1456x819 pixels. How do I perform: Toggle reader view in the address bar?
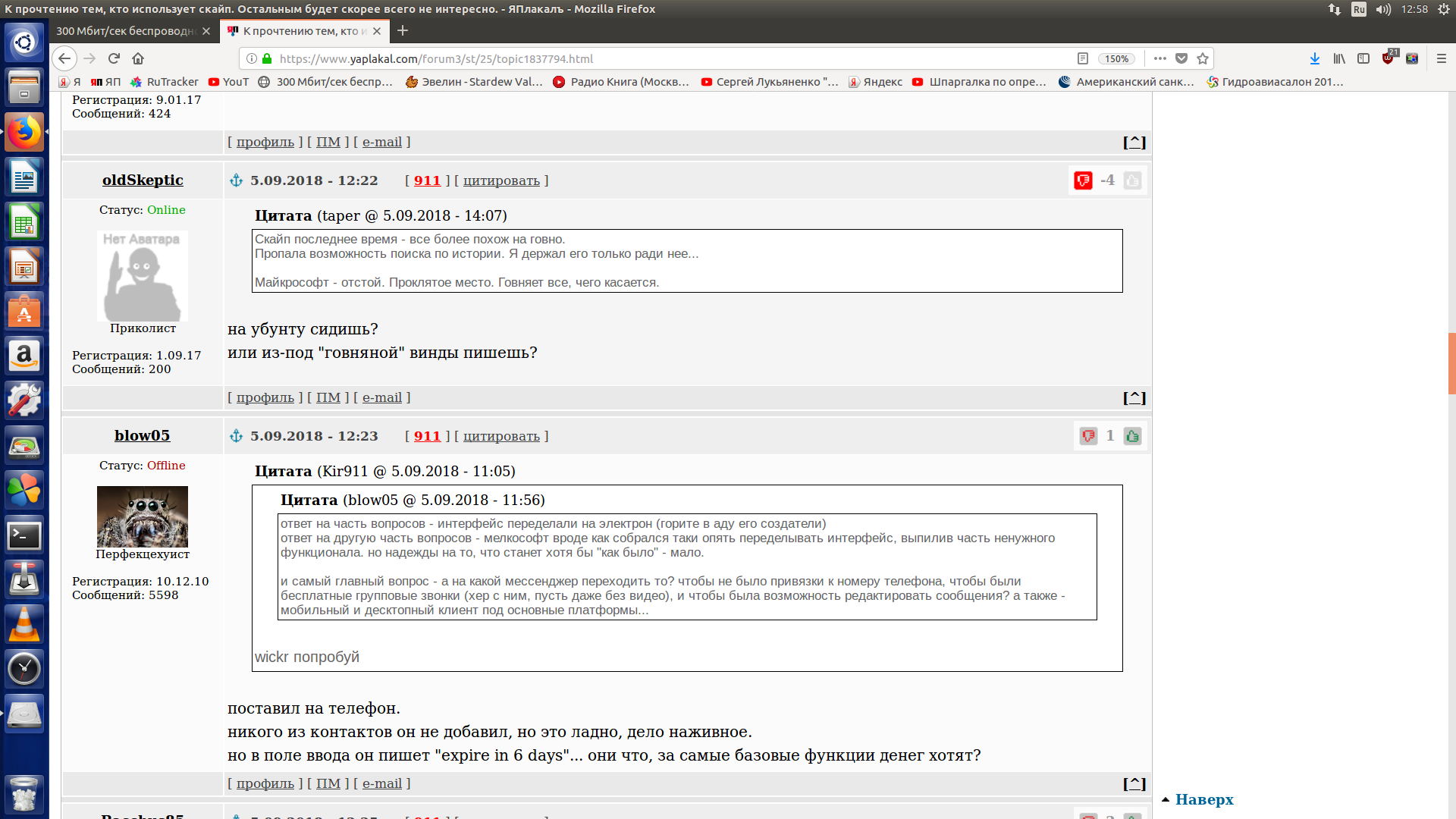pyautogui.click(x=1083, y=58)
